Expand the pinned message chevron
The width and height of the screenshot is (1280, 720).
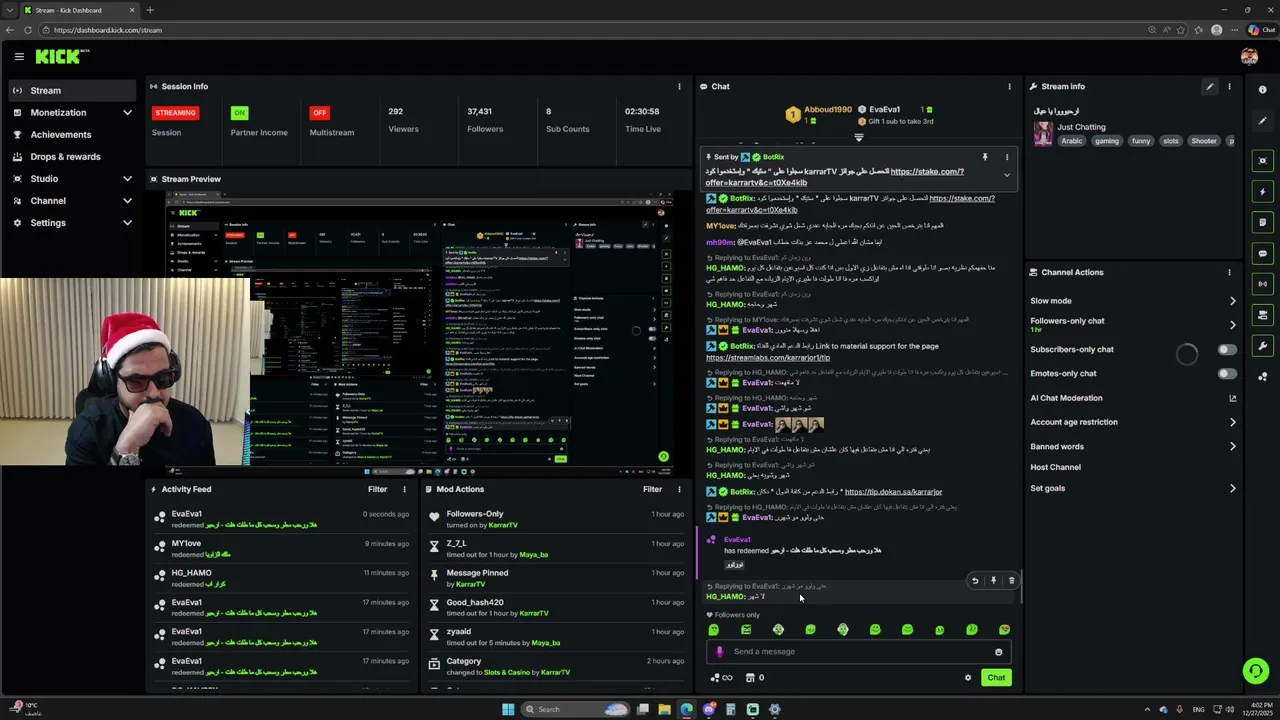click(1007, 175)
